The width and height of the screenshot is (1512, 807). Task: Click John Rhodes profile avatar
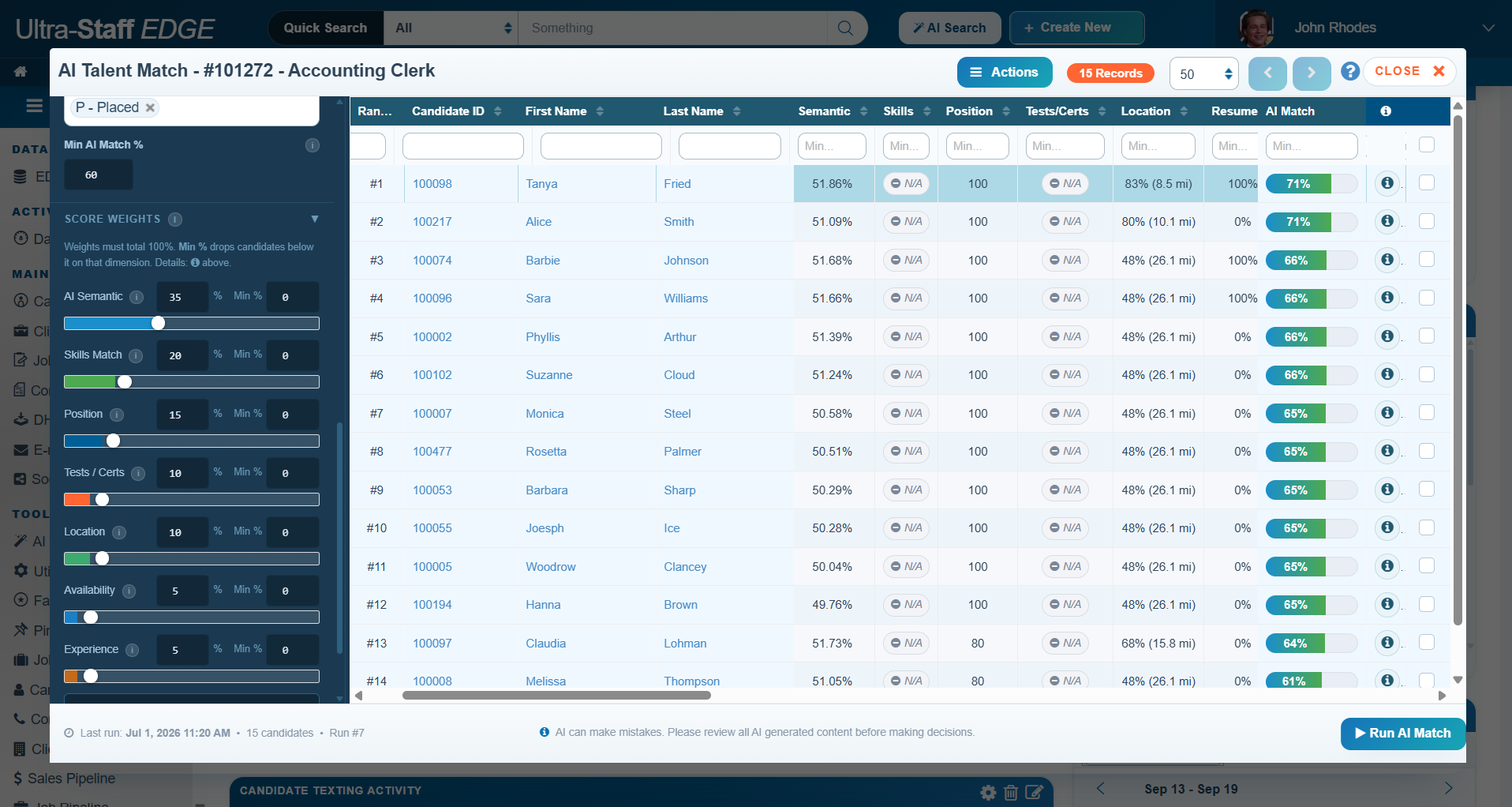click(1256, 28)
